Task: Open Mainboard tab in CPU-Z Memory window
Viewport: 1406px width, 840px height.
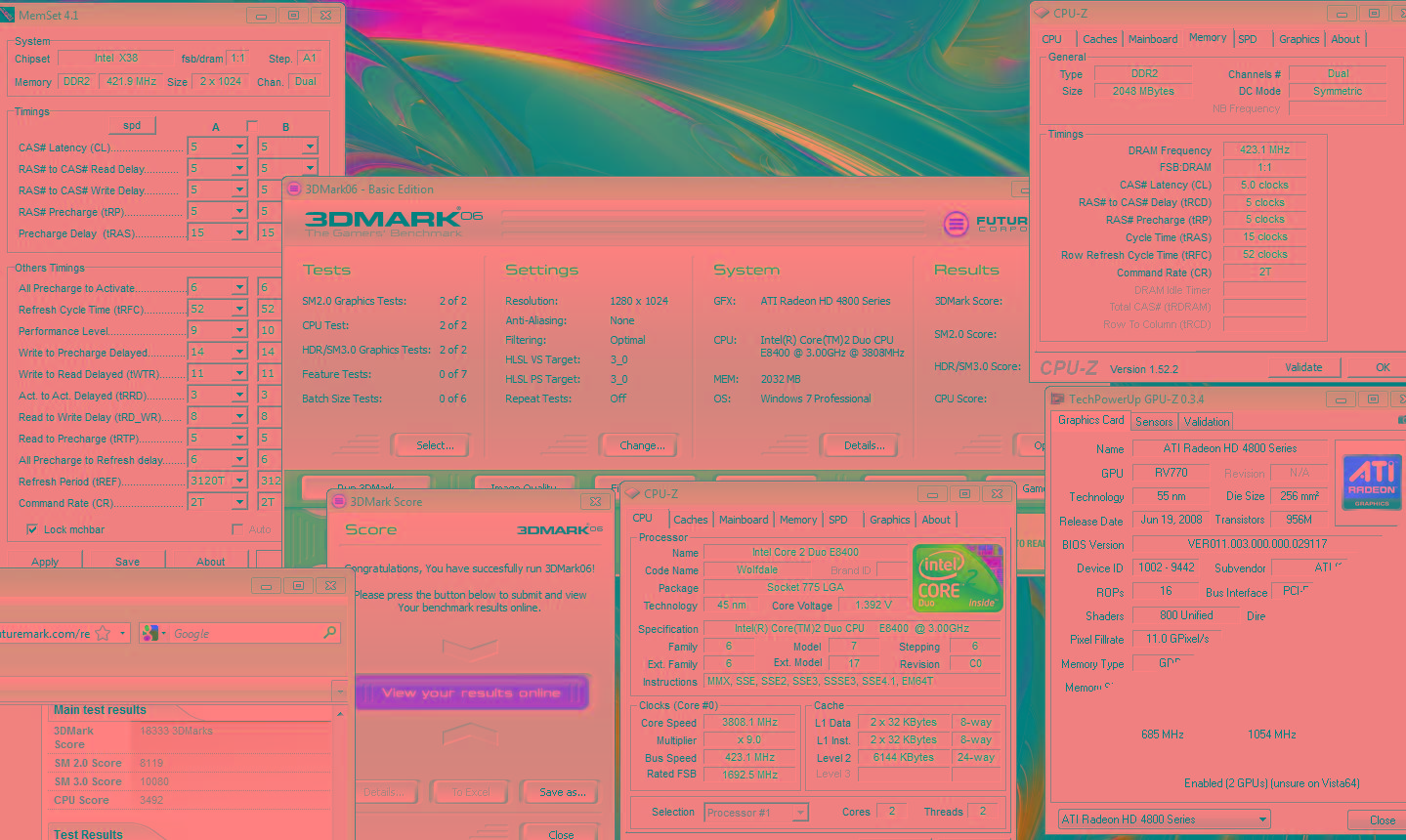Action: [x=1153, y=39]
